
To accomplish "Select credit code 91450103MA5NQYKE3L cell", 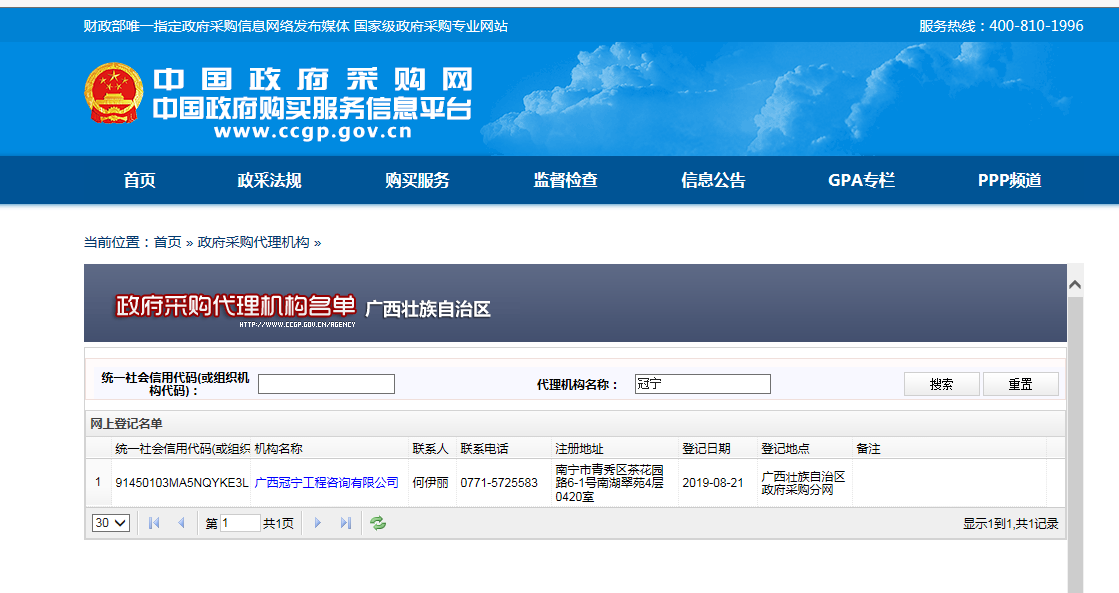I will [x=182, y=483].
